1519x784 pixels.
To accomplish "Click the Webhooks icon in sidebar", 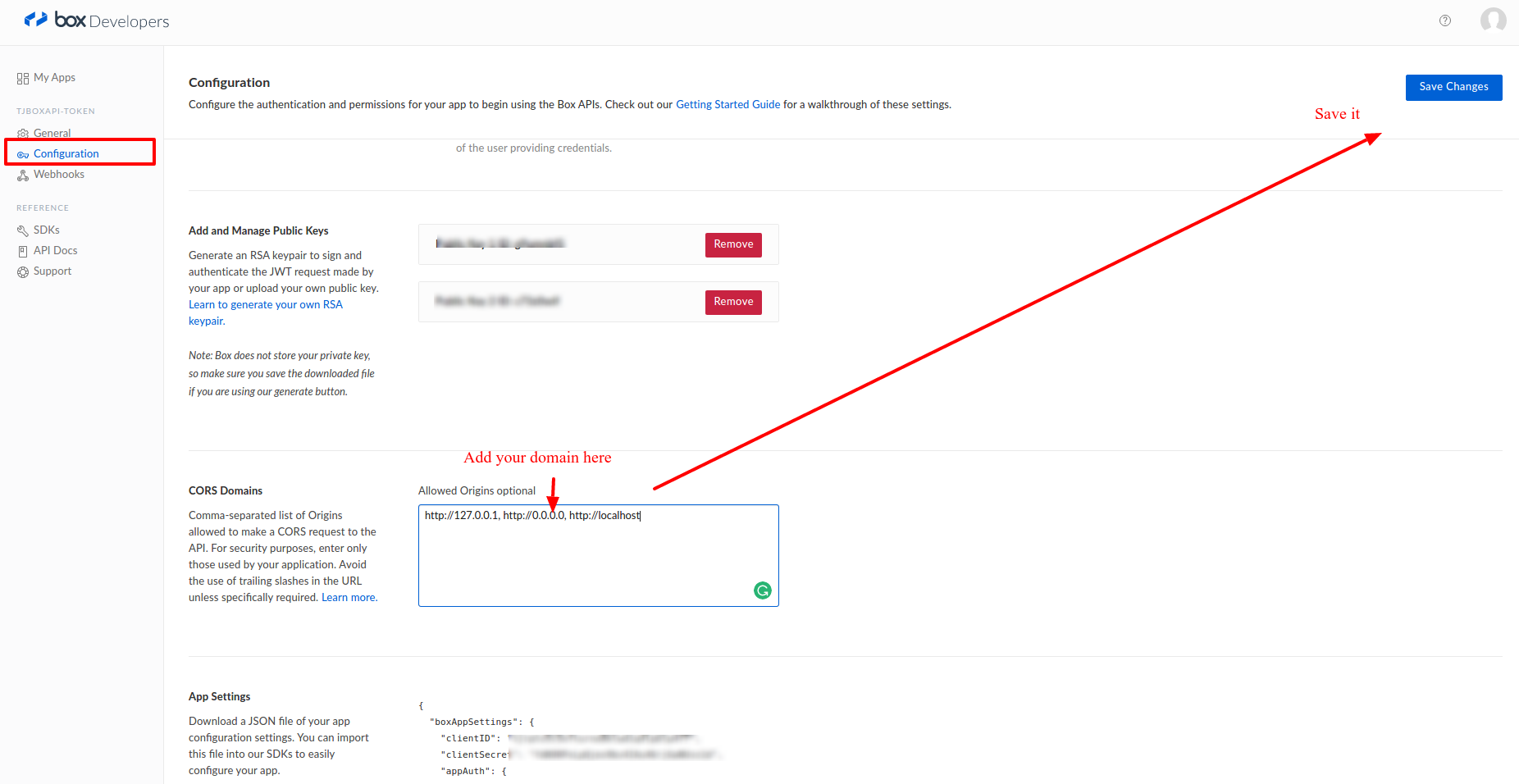I will pos(23,175).
